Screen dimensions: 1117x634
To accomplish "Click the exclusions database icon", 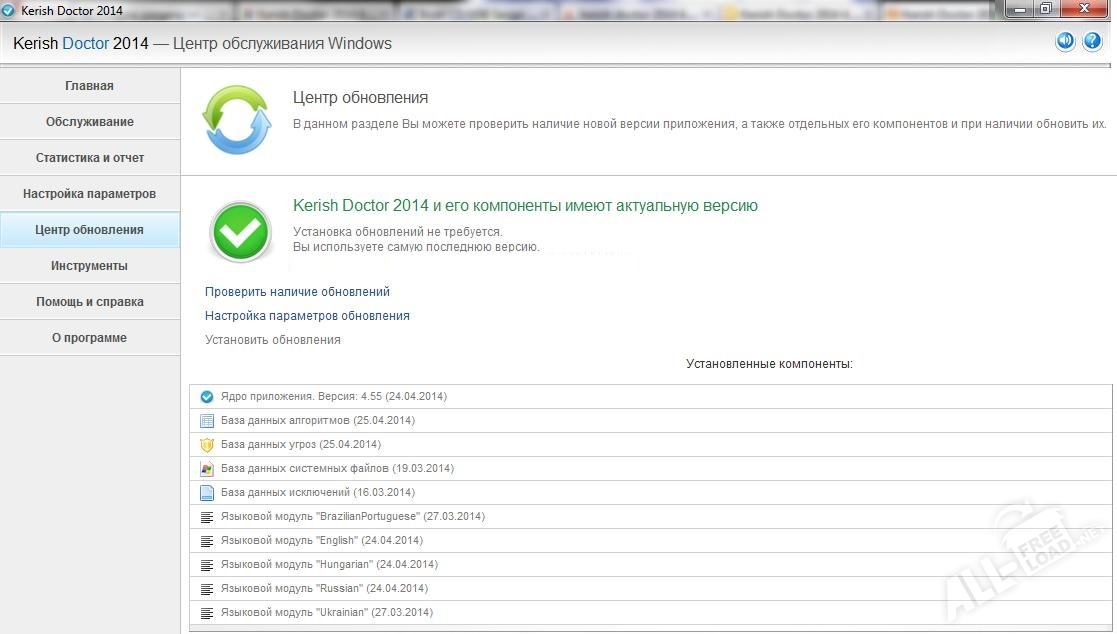I will coord(207,492).
